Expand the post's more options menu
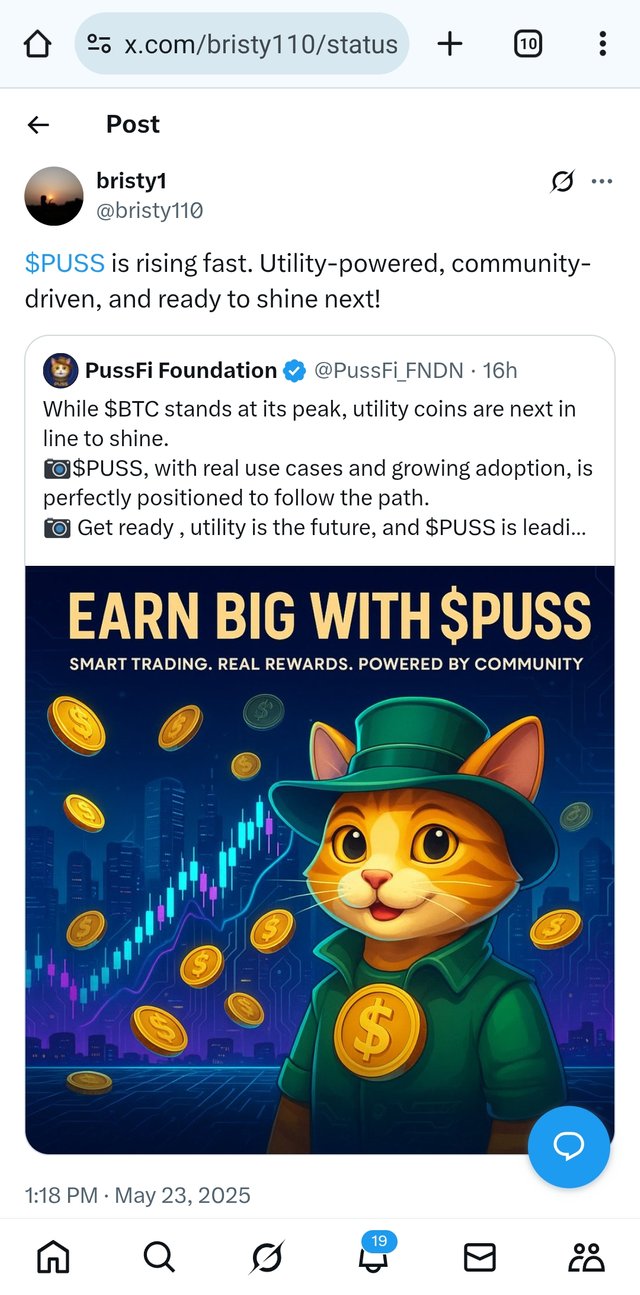The height and width of the screenshot is (1295, 640). [602, 182]
